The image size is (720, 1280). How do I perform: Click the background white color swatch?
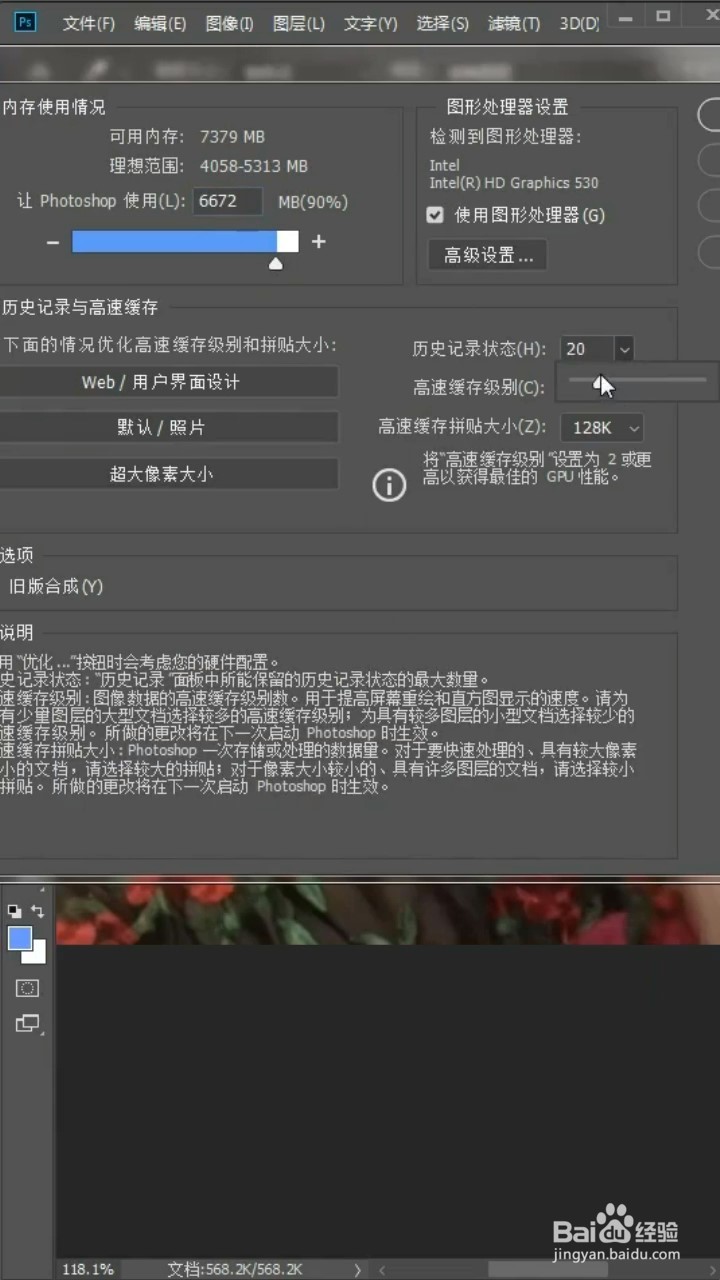click(37, 954)
